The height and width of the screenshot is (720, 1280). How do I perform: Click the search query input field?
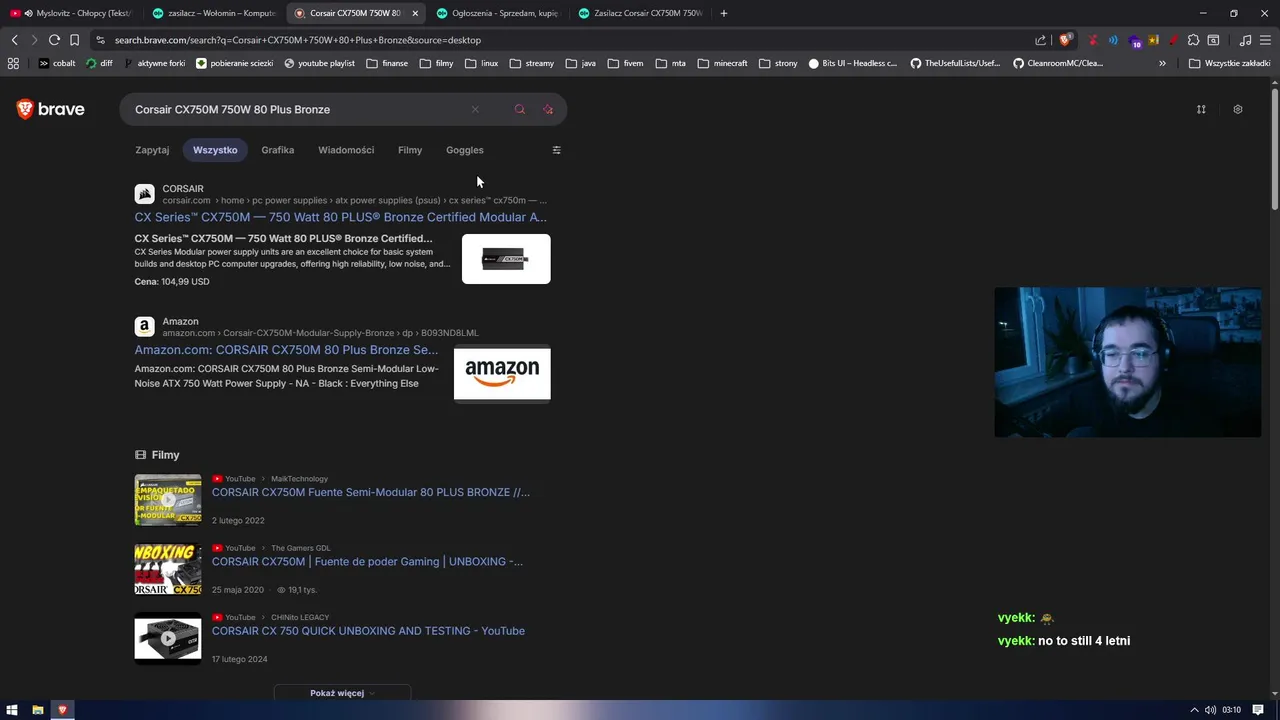pyautogui.click(x=300, y=109)
